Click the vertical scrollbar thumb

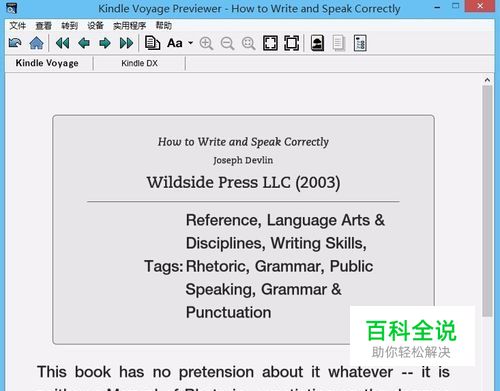pyautogui.click(x=487, y=201)
